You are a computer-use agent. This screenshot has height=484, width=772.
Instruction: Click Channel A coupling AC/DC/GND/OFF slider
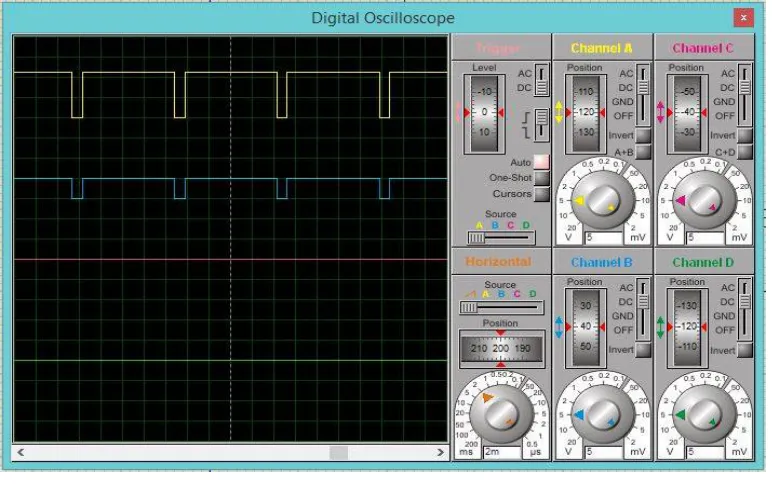(643, 94)
